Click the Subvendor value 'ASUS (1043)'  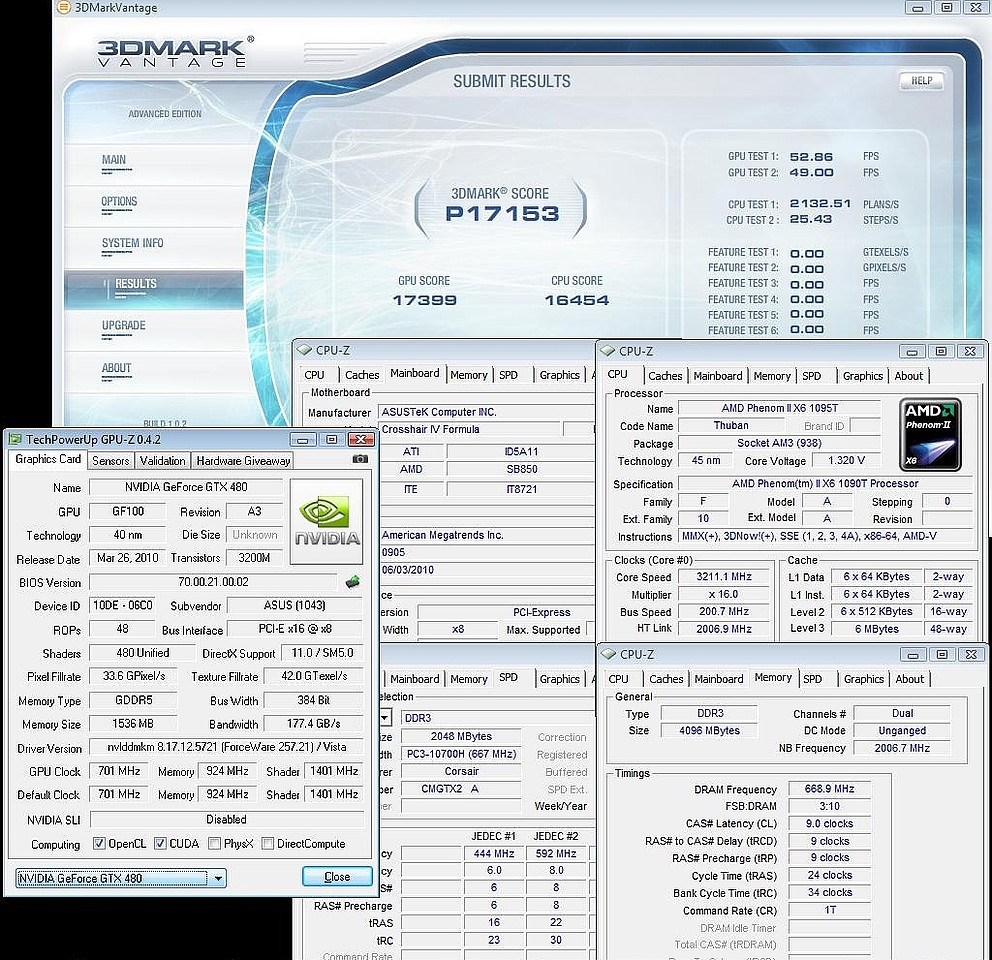pyautogui.click(x=295, y=605)
